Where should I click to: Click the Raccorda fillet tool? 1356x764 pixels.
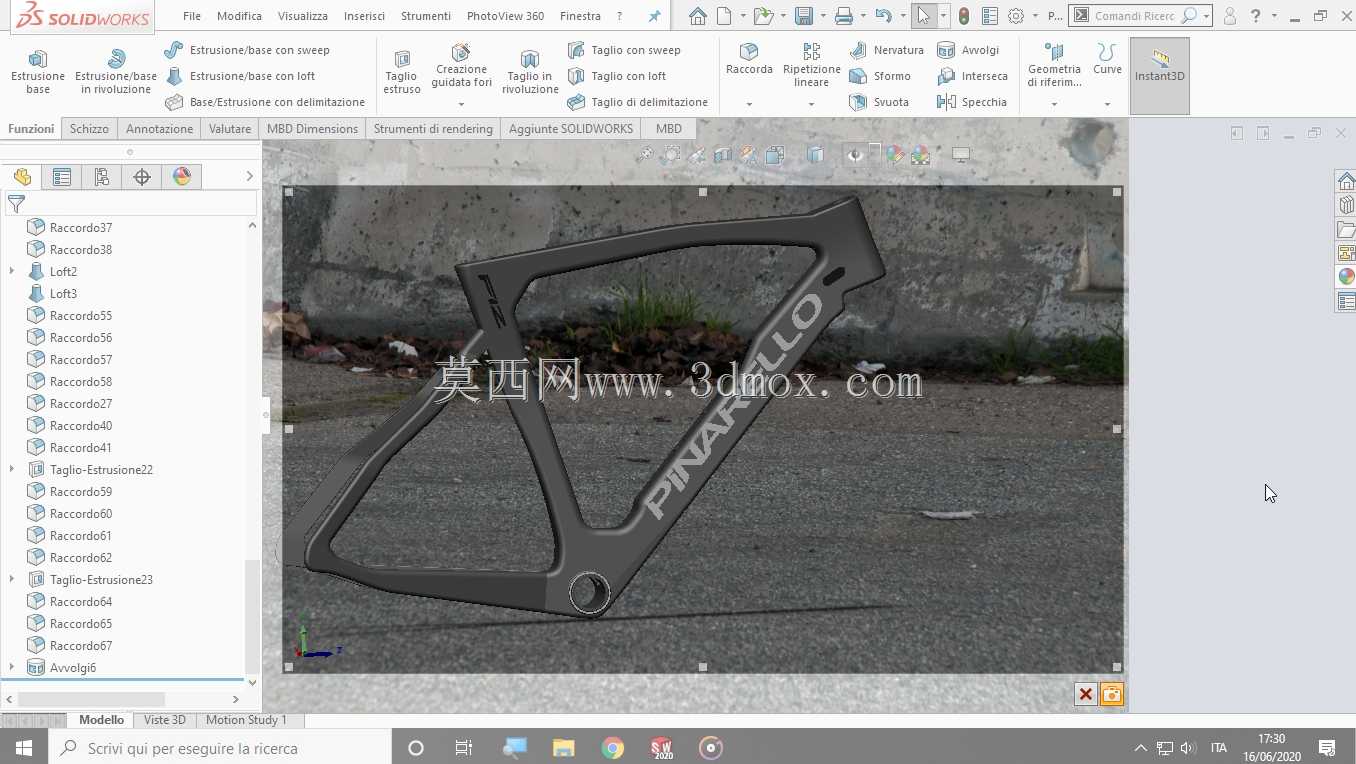pos(749,60)
